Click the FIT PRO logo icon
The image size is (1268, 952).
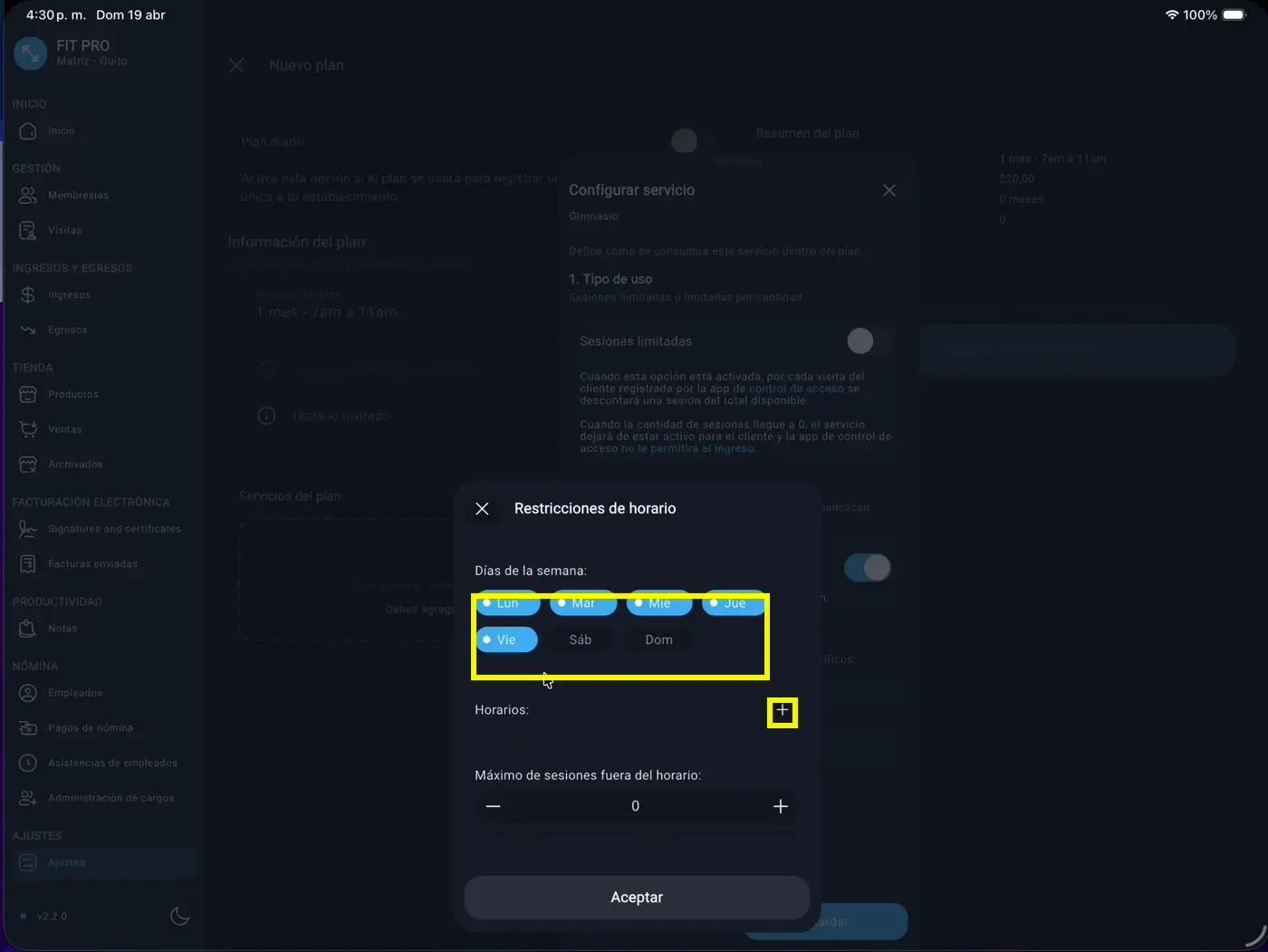[30, 53]
